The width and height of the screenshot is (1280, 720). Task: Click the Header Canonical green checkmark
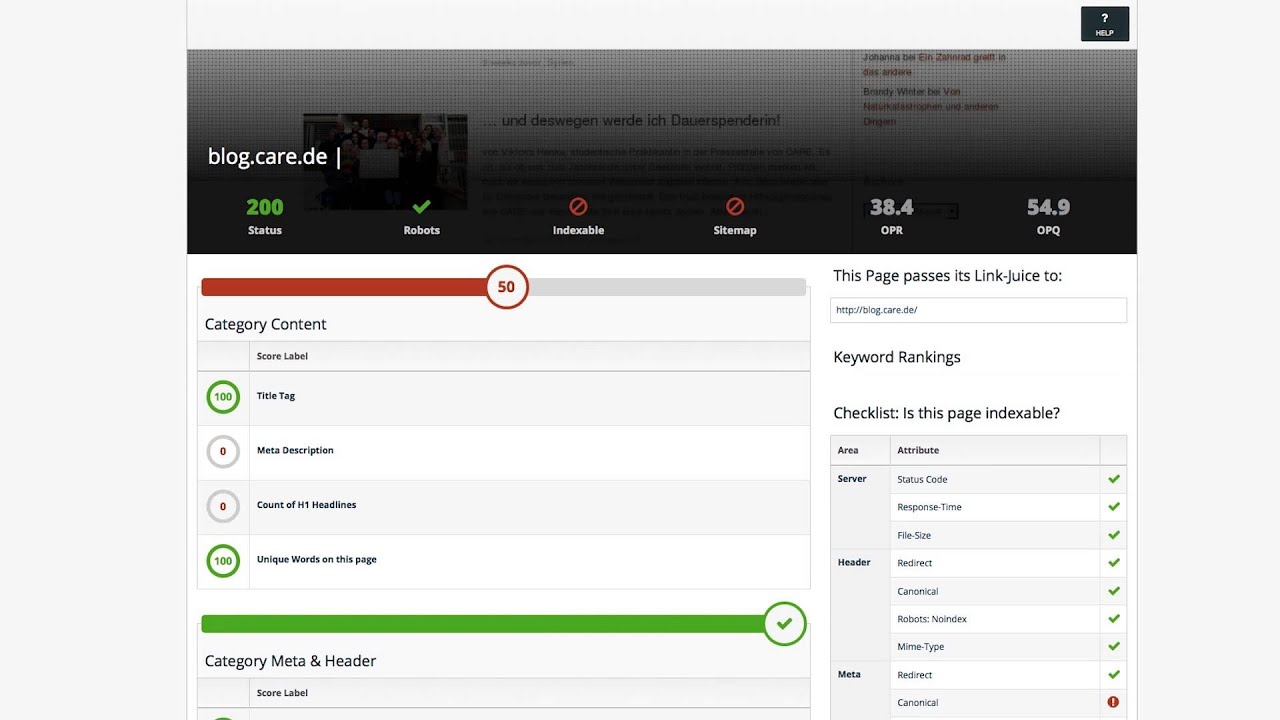pyautogui.click(x=1113, y=591)
